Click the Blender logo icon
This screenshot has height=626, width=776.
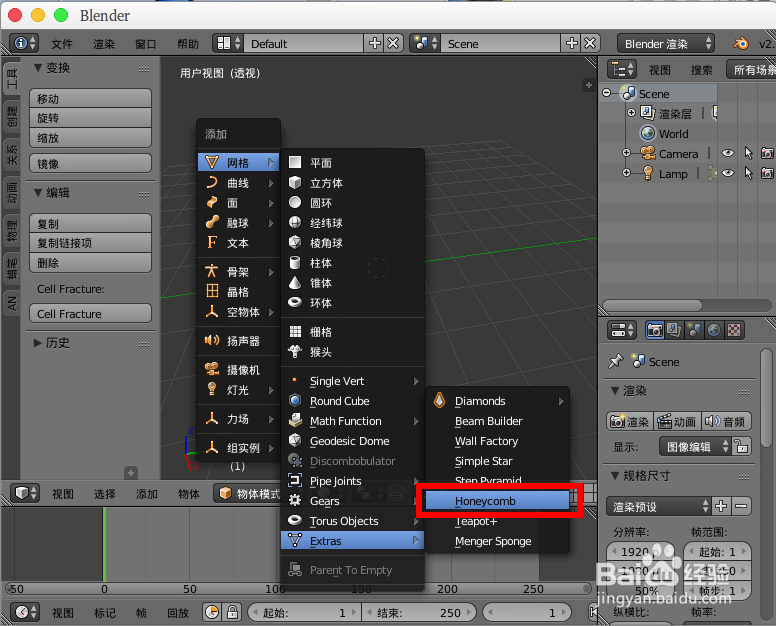coord(741,44)
